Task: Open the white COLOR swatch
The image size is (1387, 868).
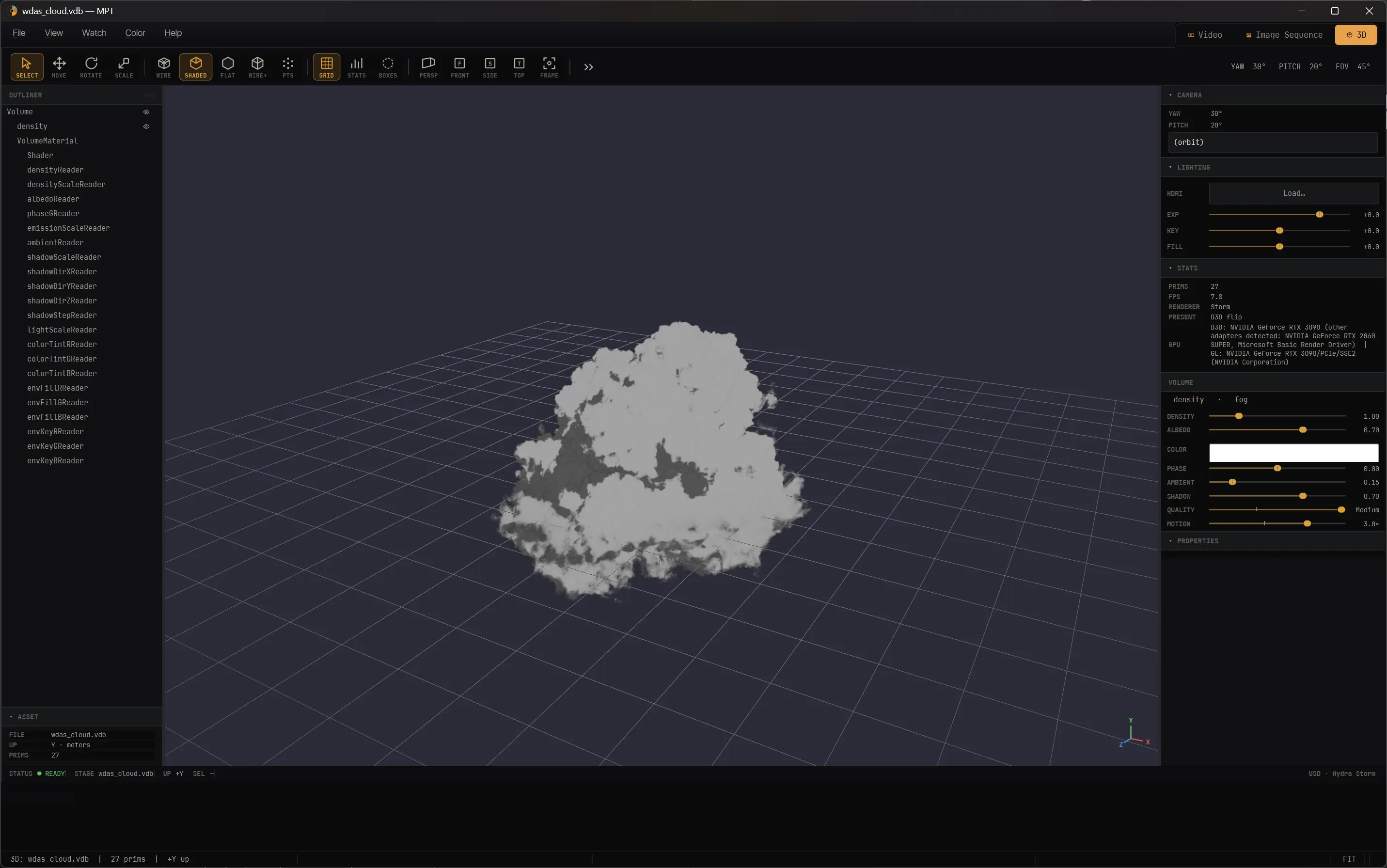Action: 1294,453
